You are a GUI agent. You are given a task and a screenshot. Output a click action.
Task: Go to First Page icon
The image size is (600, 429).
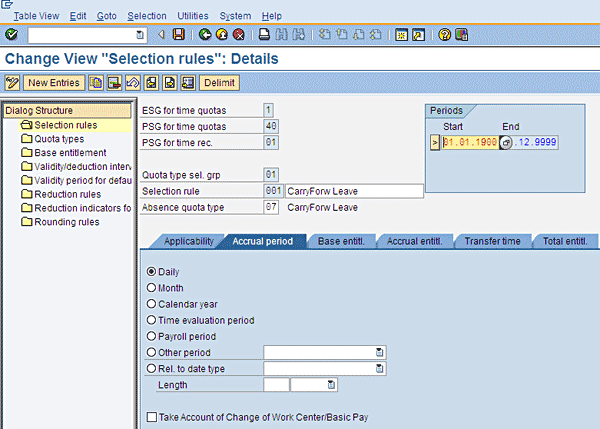click(325, 35)
